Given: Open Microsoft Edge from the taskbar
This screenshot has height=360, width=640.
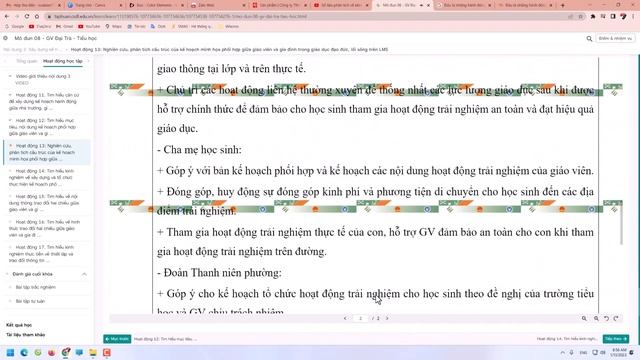Looking at the screenshot, I should 24,353.
